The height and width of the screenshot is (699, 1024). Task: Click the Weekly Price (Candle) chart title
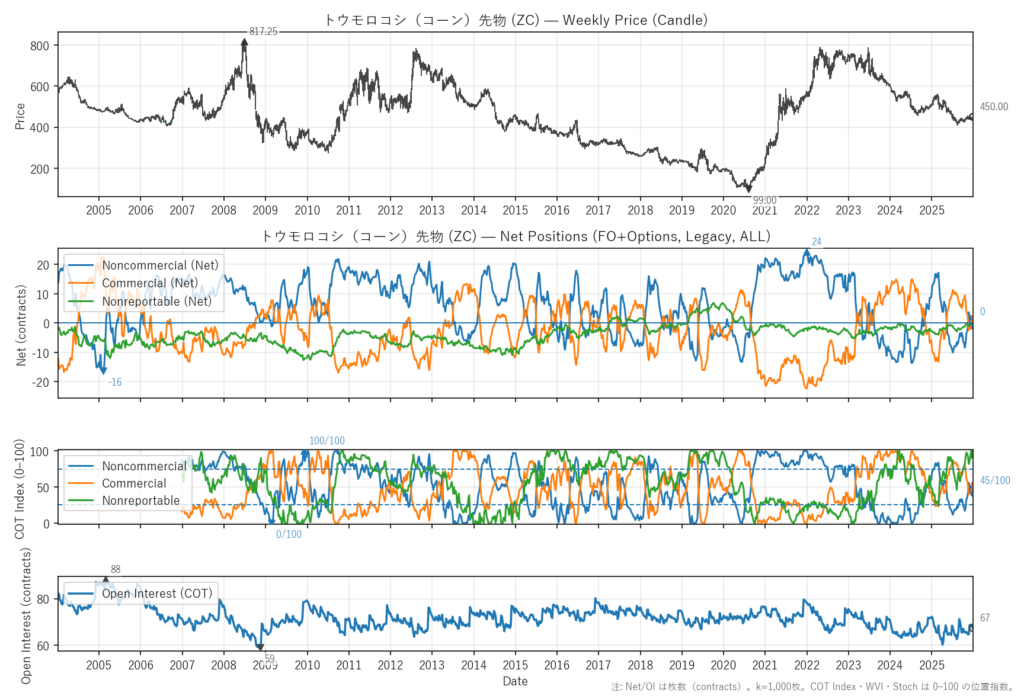[515, 19]
